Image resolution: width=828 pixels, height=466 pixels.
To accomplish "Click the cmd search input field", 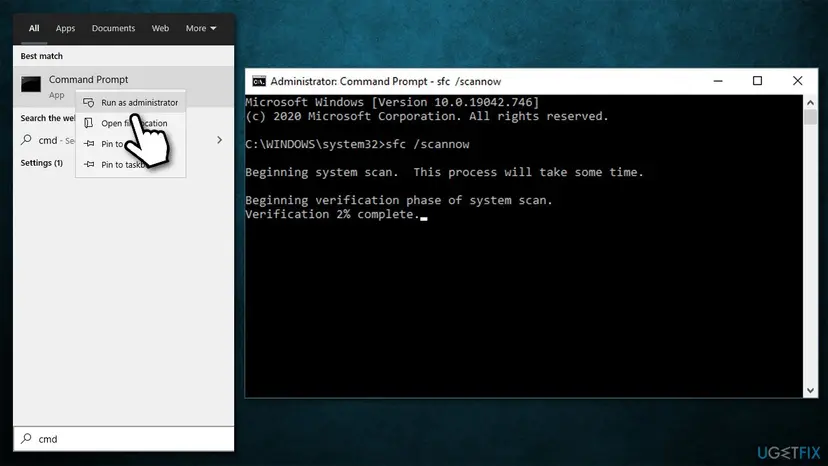I will click(124, 439).
